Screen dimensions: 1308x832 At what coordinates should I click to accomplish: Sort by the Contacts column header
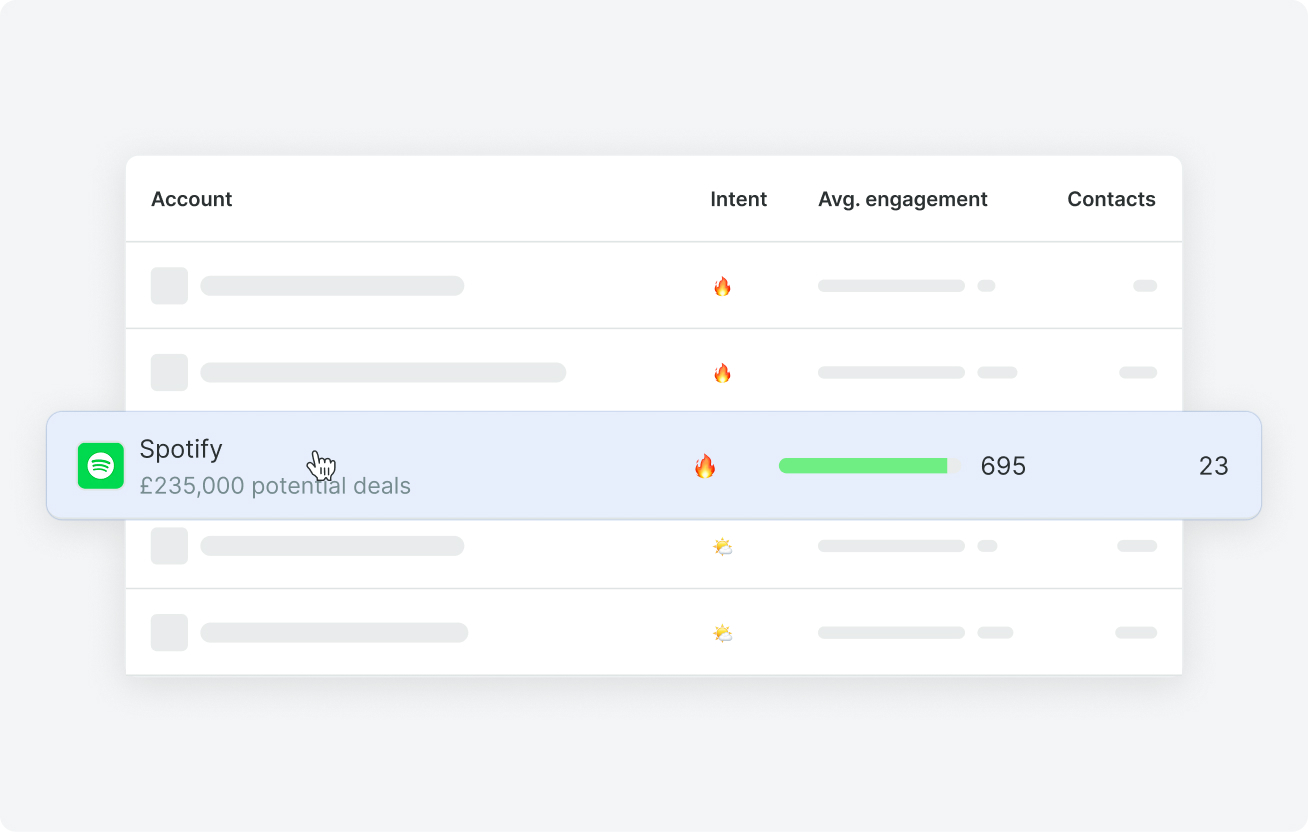click(x=1111, y=199)
